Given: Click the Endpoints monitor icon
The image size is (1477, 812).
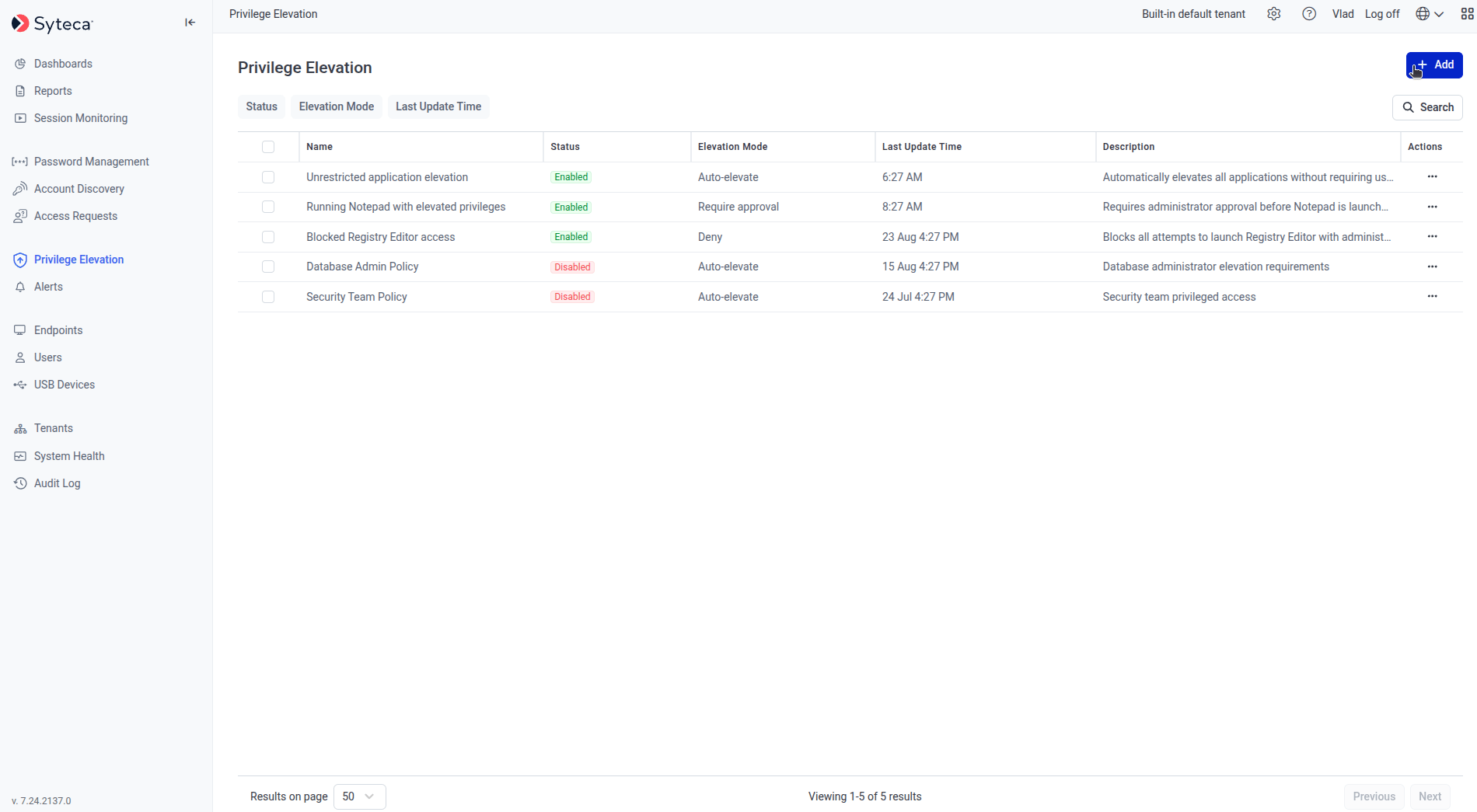Looking at the screenshot, I should (x=20, y=330).
